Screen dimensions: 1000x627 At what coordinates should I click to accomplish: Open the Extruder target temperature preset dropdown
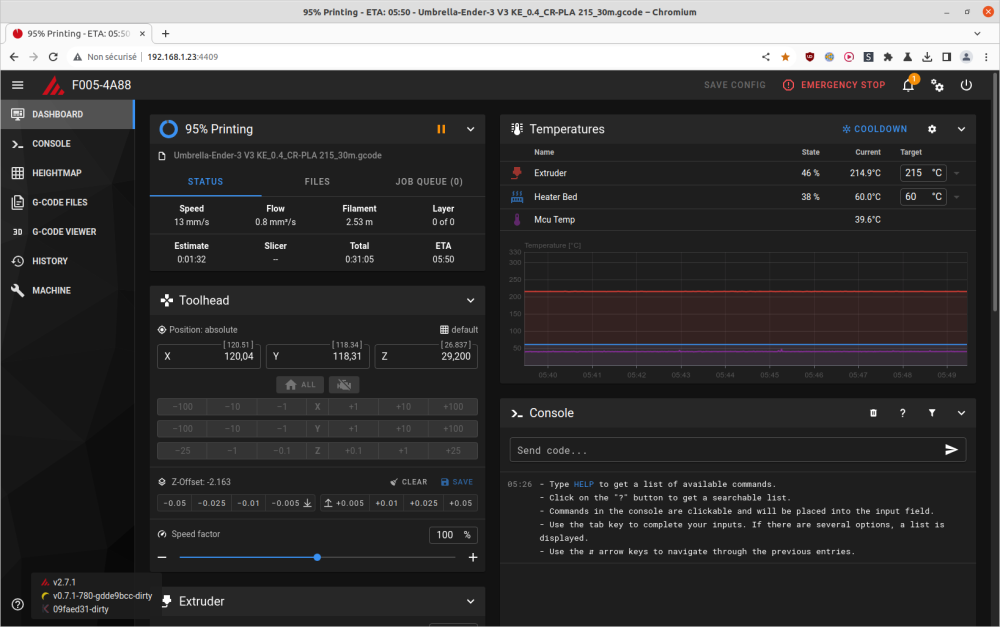956,173
